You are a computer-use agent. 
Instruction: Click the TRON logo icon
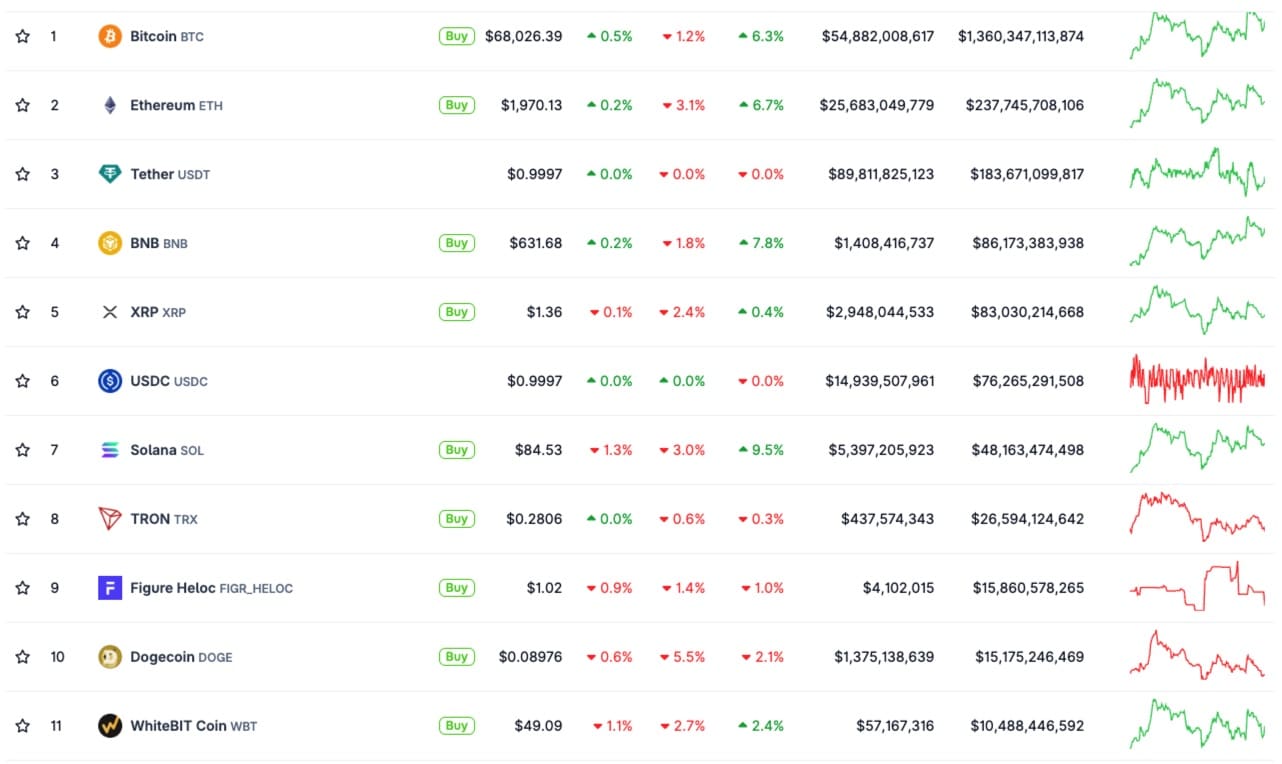click(x=109, y=518)
